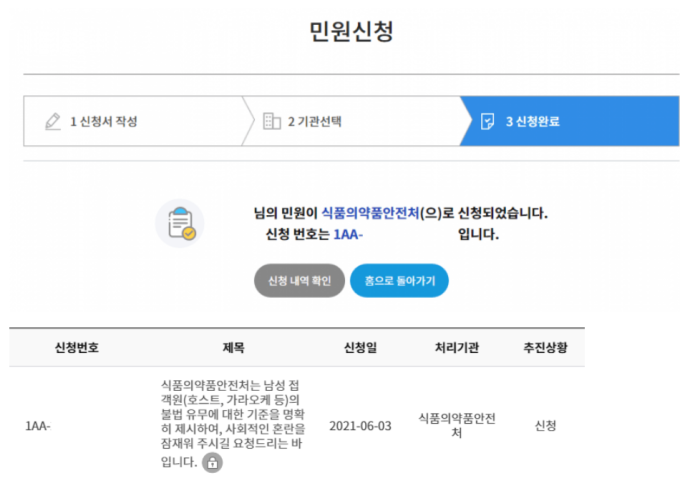
Task: Click the clipboard checkmark icon beside the confirmation message
Action: click(180, 223)
